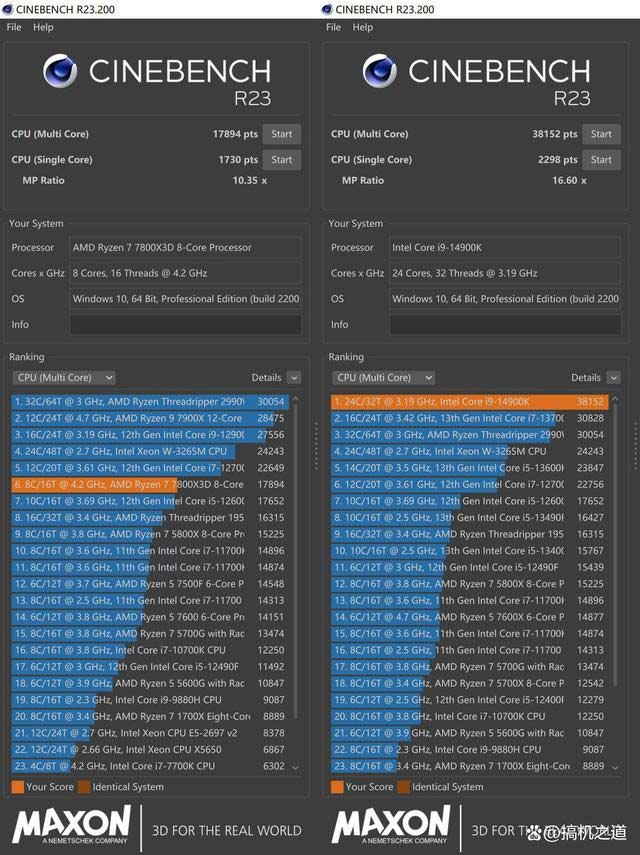The image size is (640, 855).
Task: Start the Single Core test scoring 1730
Action: [x=282, y=160]
